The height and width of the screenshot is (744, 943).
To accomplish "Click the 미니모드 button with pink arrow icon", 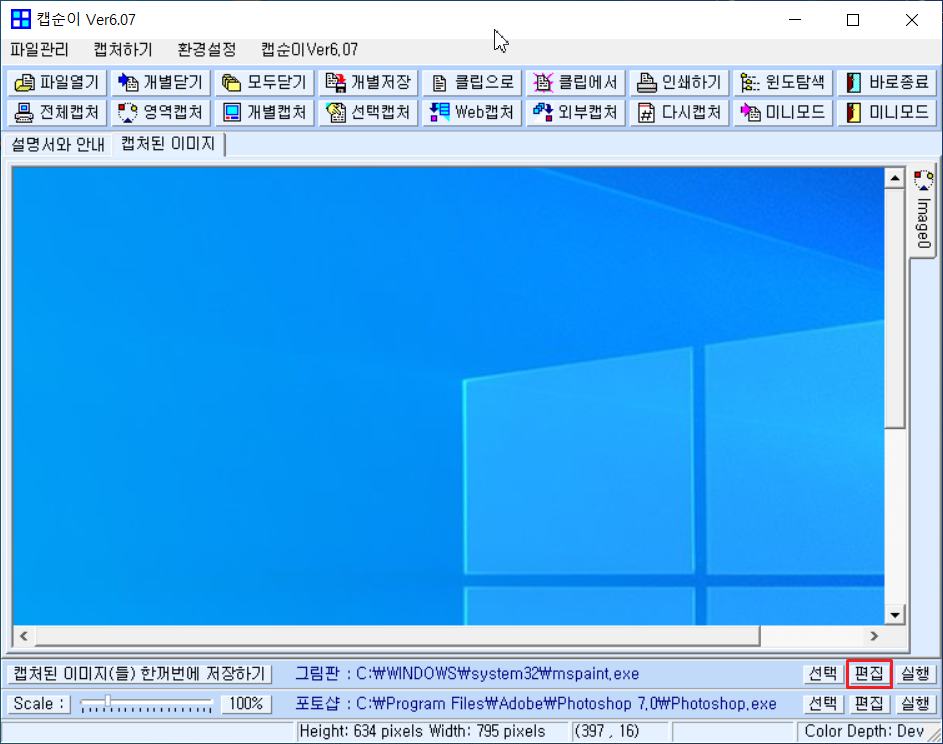I will [x=783, y=112].
